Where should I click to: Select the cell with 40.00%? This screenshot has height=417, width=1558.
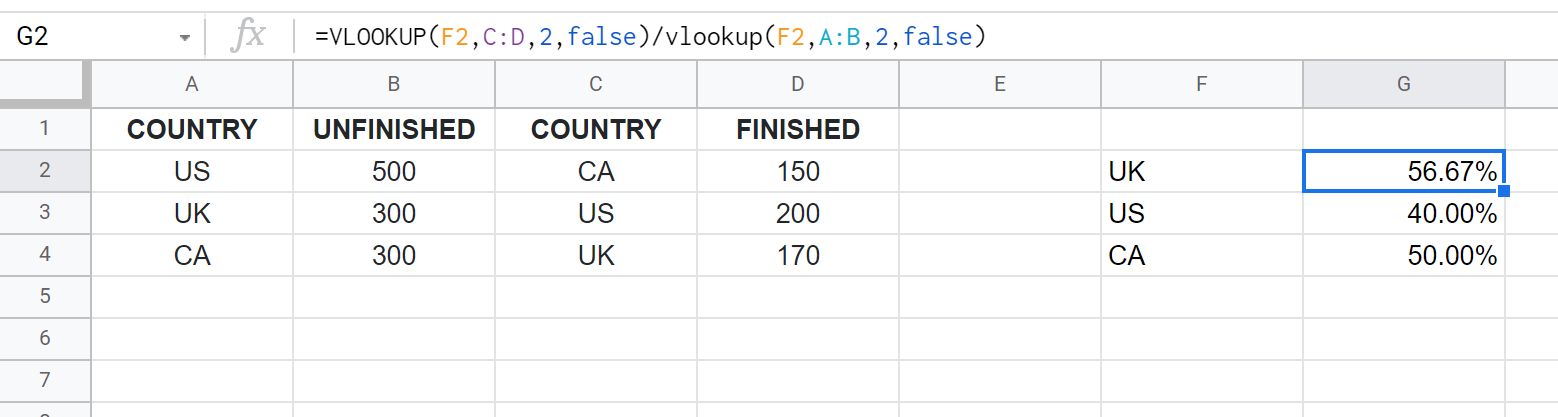[x=1403, y=213]
